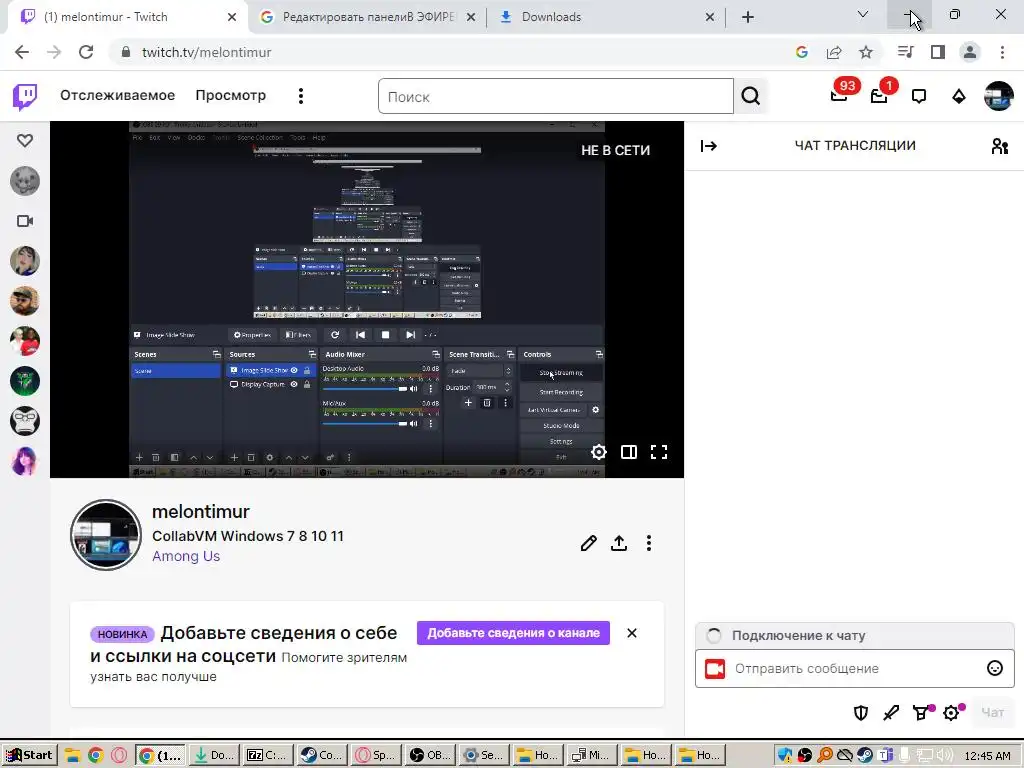The image size is (1024, 768).
Task: Open the Twitch home logo
Action: pos(25,96)
